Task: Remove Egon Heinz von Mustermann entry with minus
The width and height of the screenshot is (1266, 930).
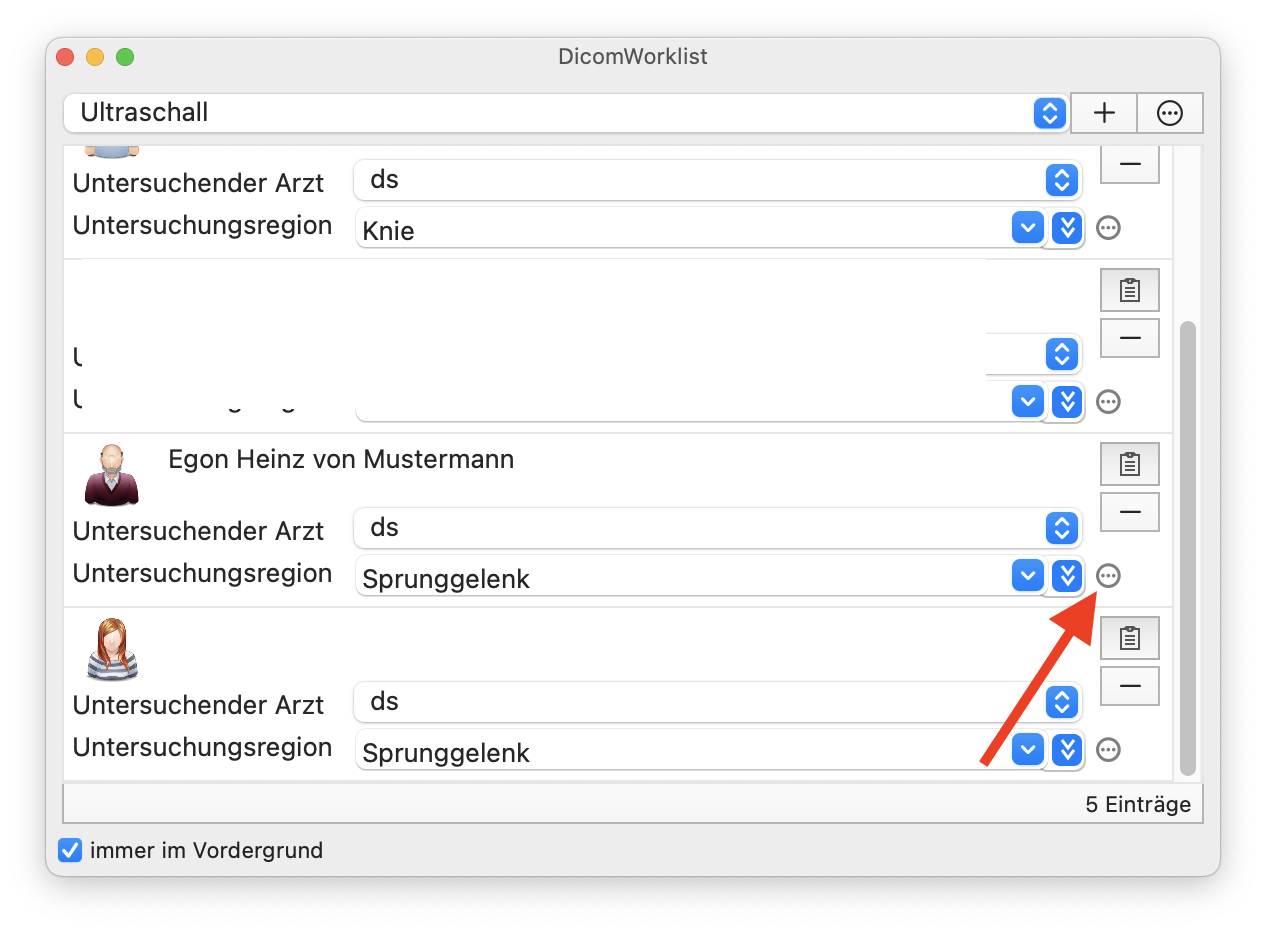Action: tap(1130, 512)
